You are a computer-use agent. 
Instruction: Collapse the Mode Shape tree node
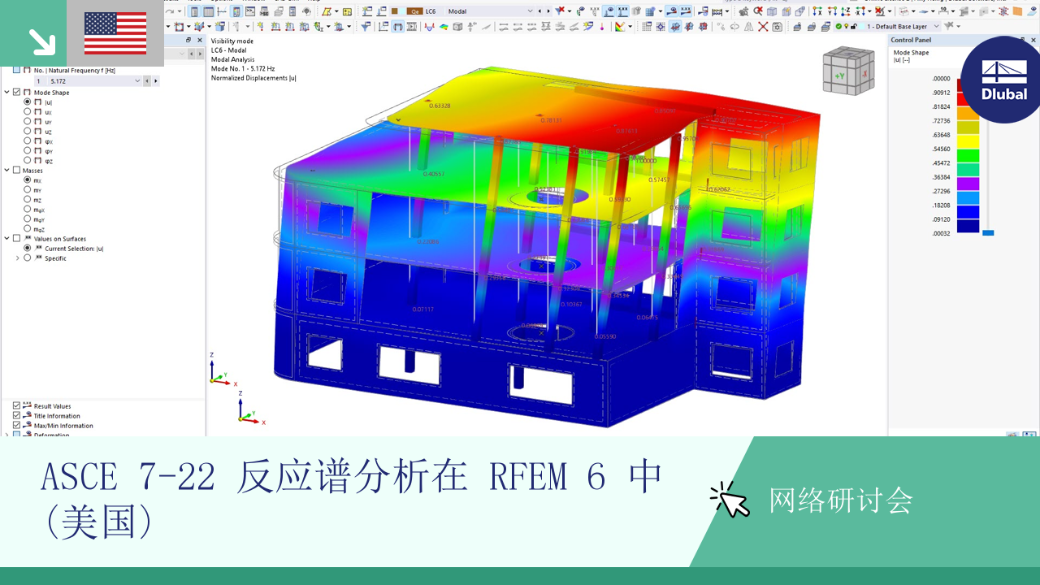(7, 92)
